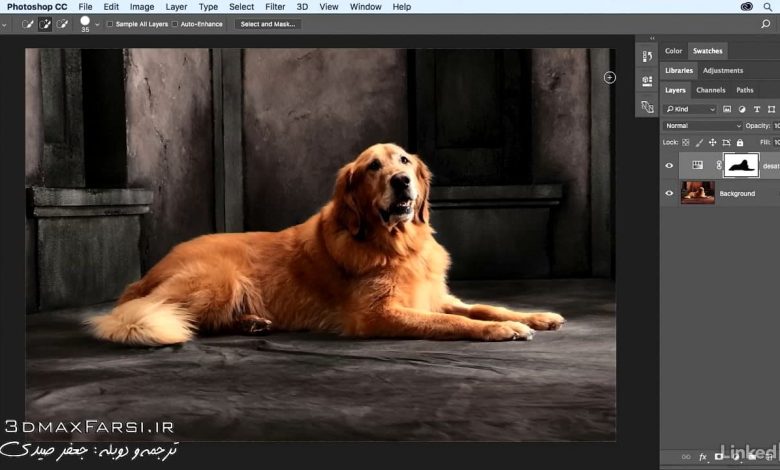Pick the Subtract from Selection brush mode
The image size is (780, 470).
tap(62, 23)
